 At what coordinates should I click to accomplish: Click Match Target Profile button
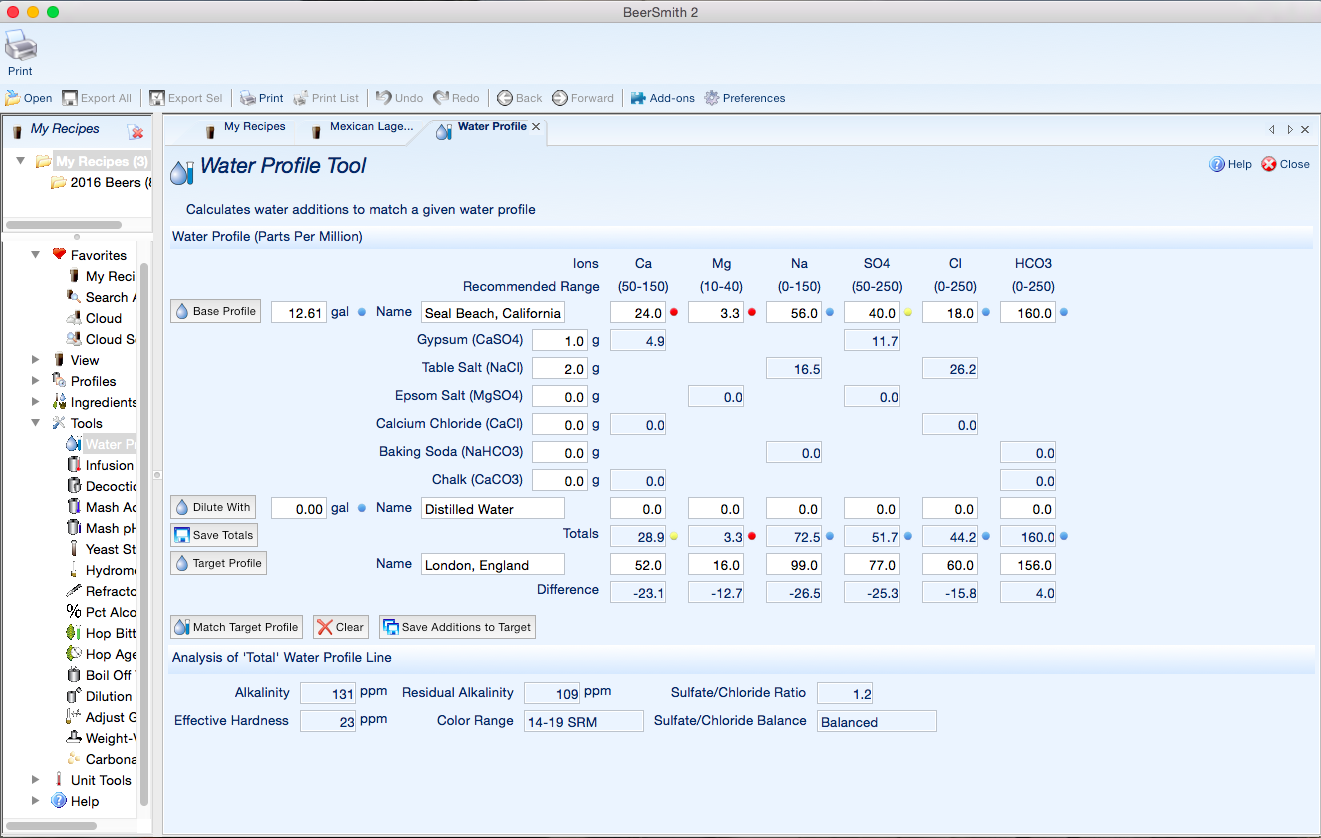[x=236, y=627]
